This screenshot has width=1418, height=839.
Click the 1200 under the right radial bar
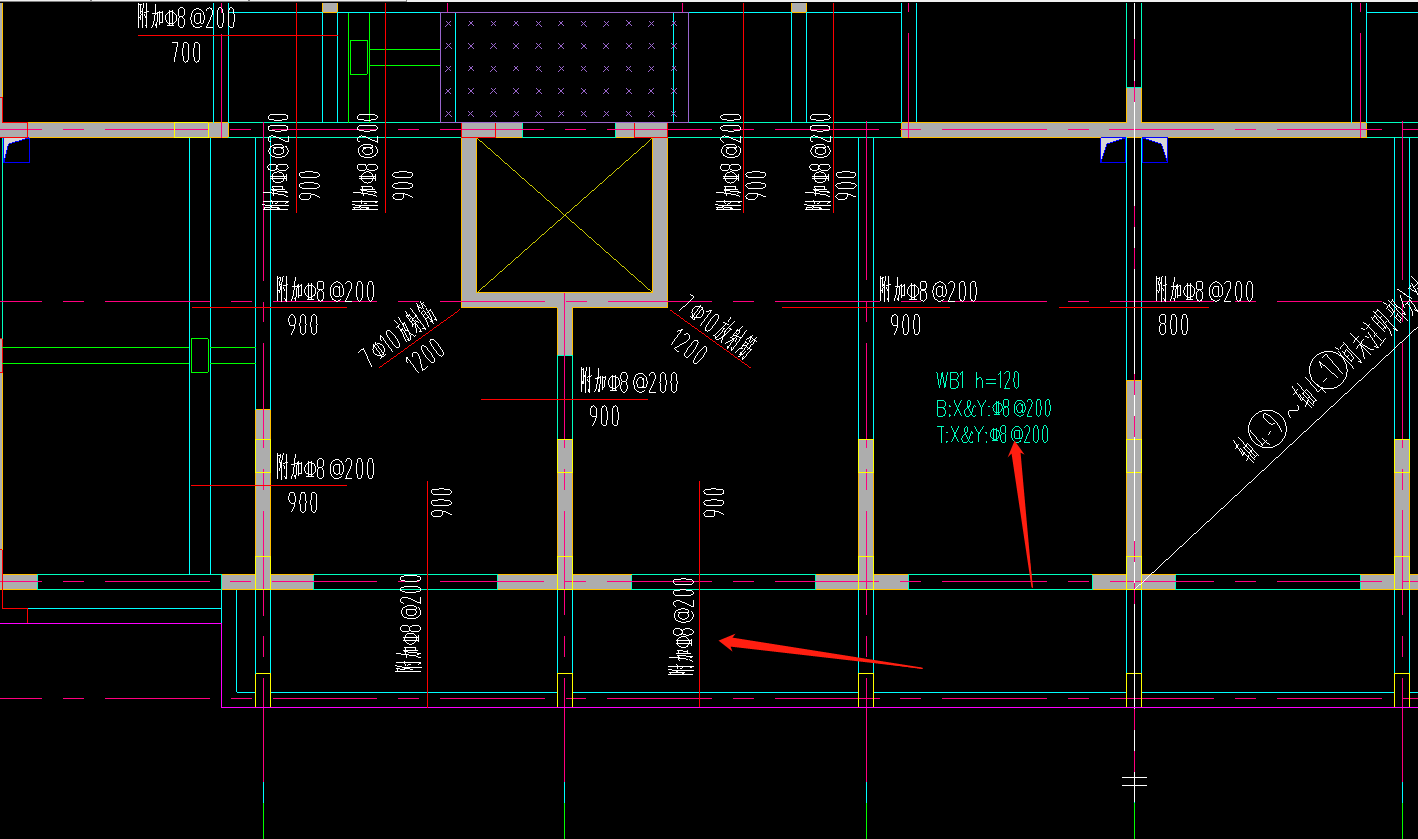690,347
